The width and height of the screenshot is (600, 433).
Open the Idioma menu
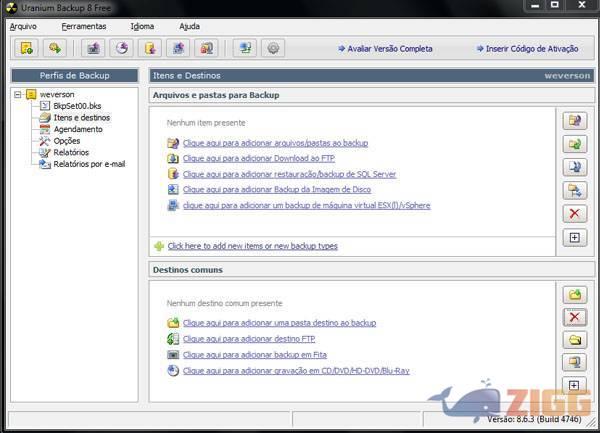point(142,26)
